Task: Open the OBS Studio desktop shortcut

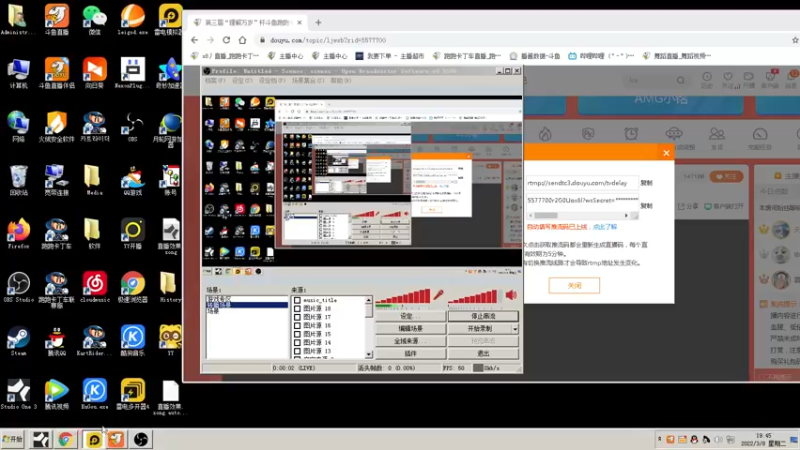Action: click(18, 287)
